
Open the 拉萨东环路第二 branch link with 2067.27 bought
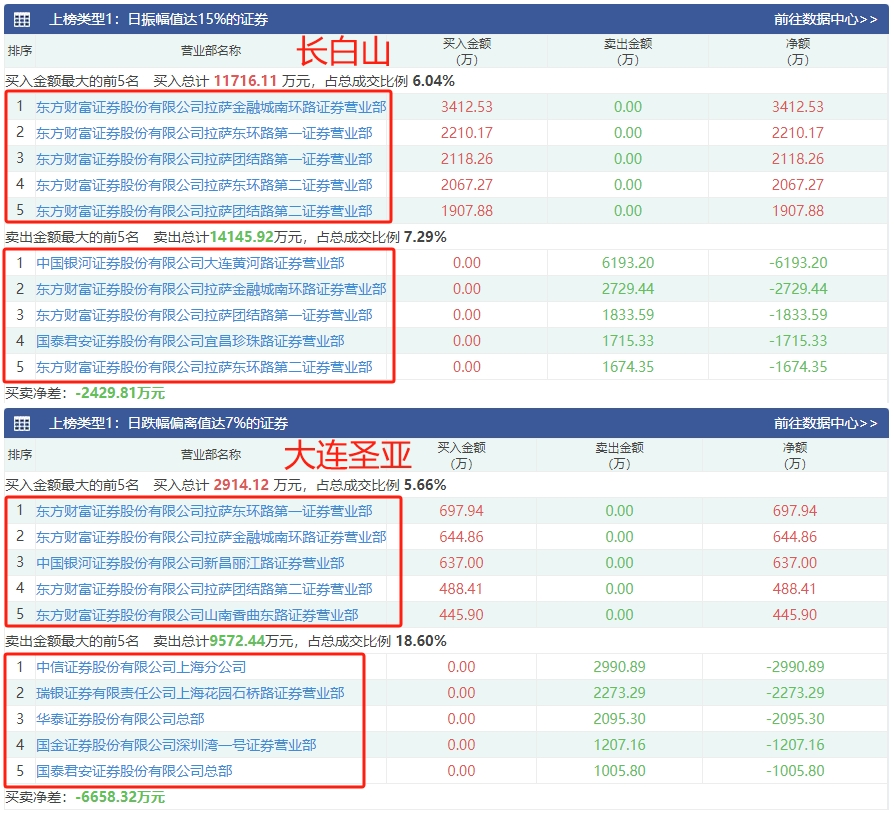(204, 185)
